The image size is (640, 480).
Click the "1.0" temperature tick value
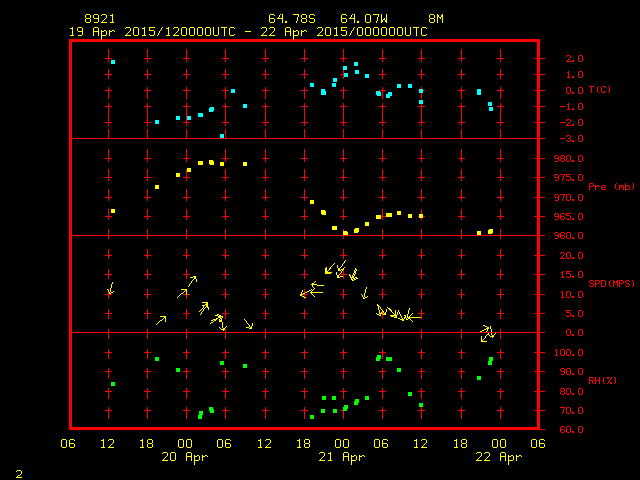click(574, 75)
